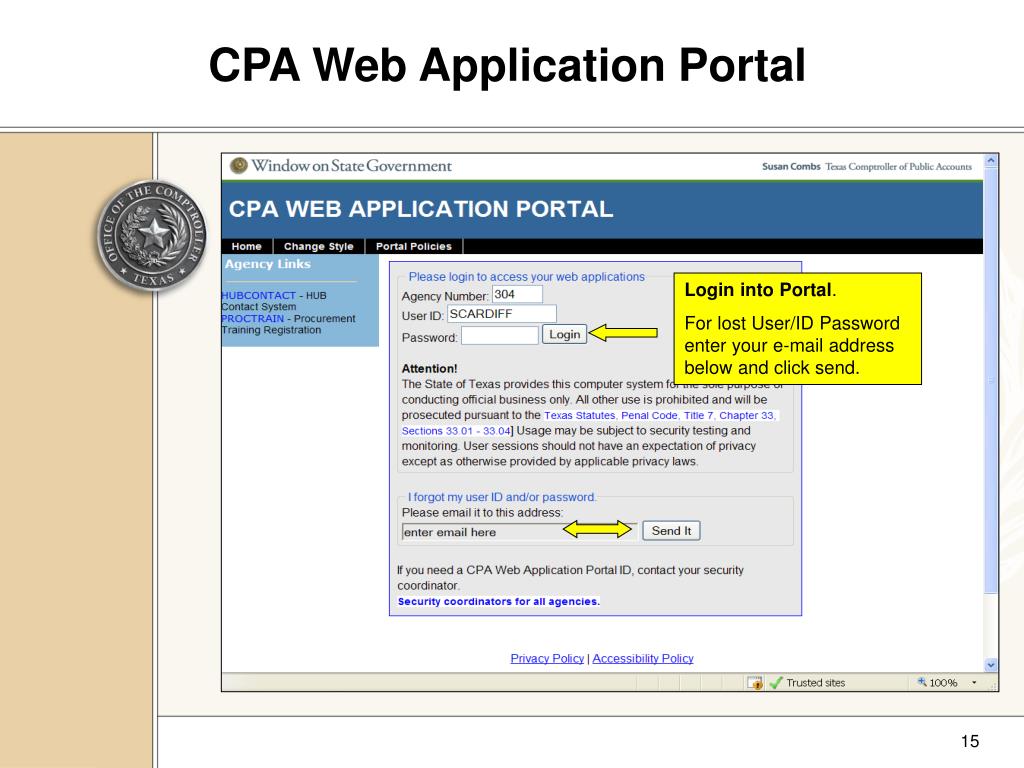Screen dimensions: 1024x768
Task: Click the CPA WEB APPLICATION PORTAL banner heading
Action: [x=421, y=209]
